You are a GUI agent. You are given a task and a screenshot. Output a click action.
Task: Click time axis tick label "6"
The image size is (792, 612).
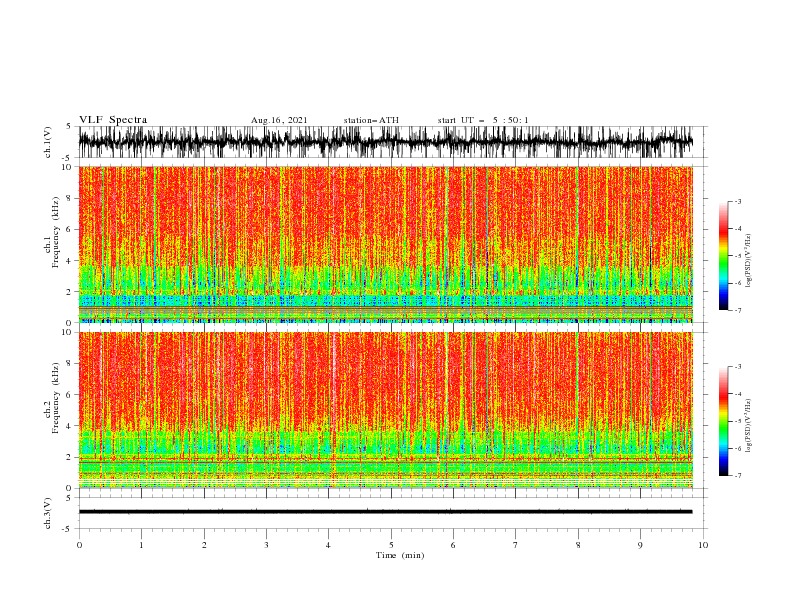tap(453, 545)
